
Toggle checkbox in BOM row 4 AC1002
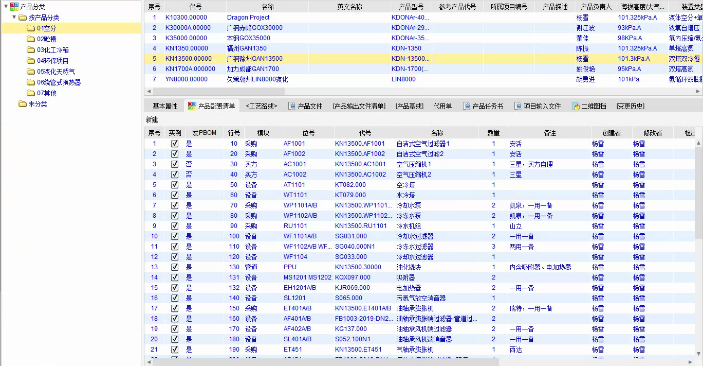174,174
